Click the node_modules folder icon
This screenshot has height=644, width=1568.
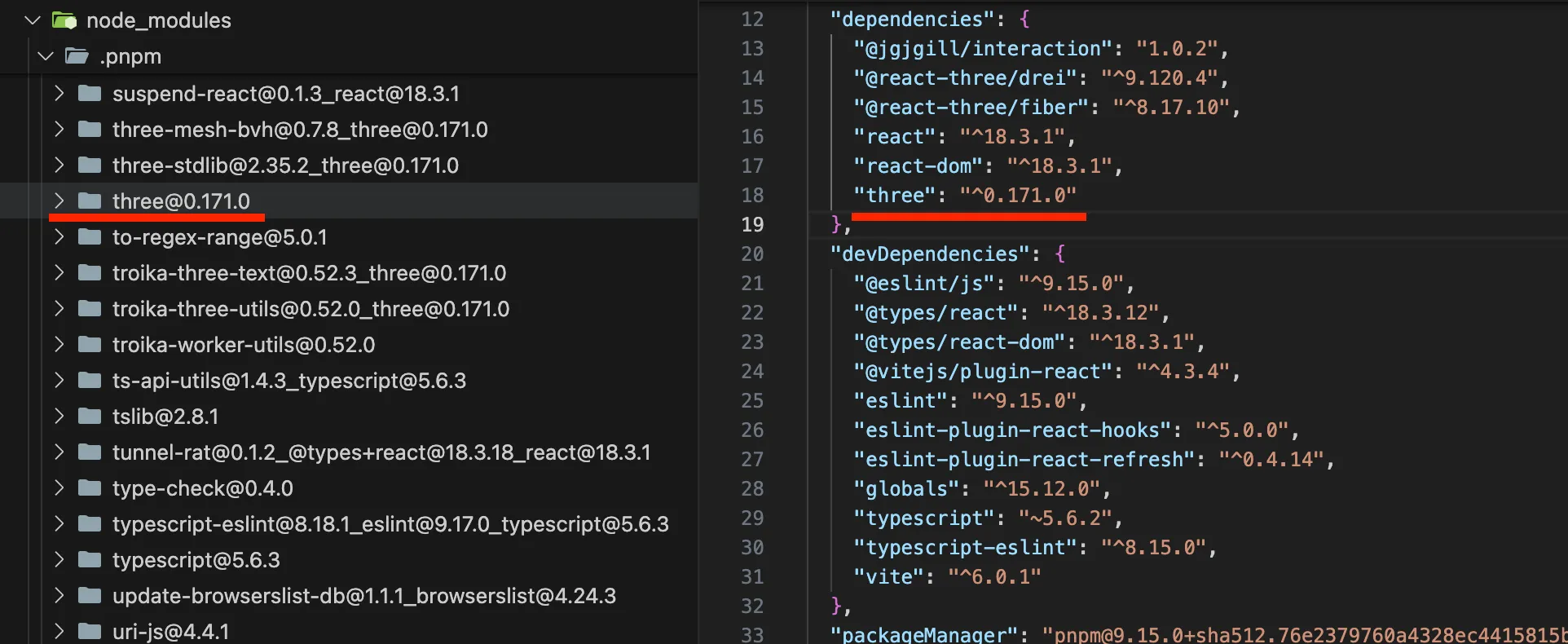click(x=64, y=20)
